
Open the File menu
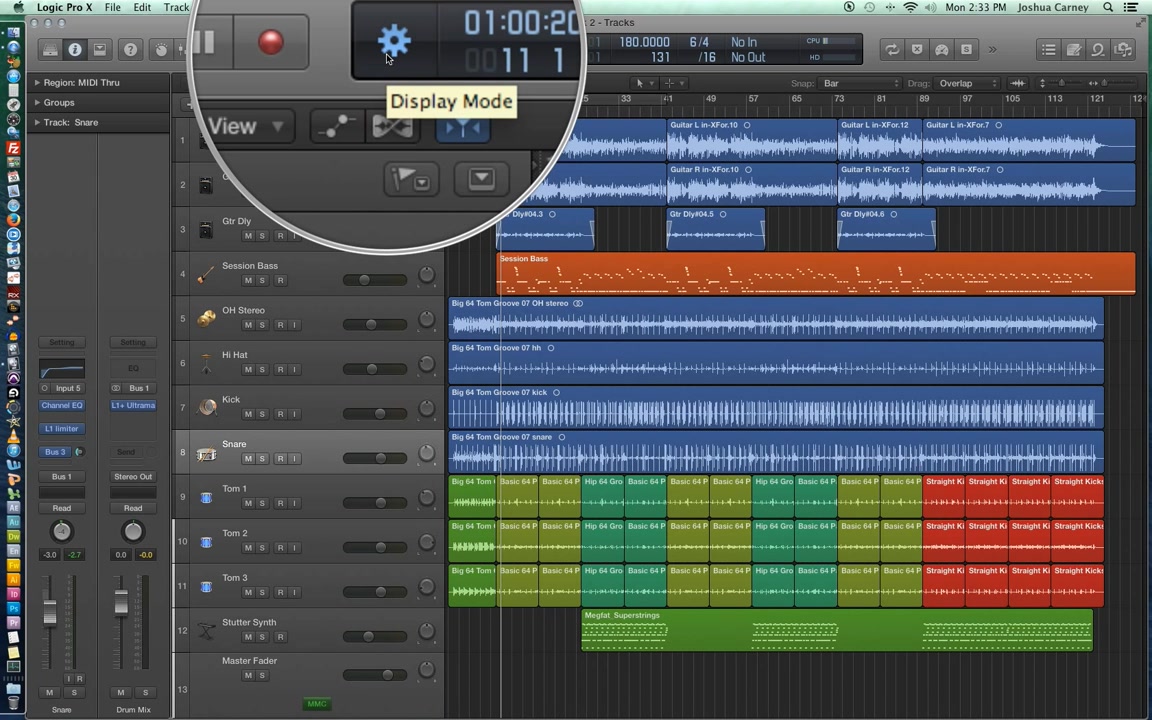point(112,7)
